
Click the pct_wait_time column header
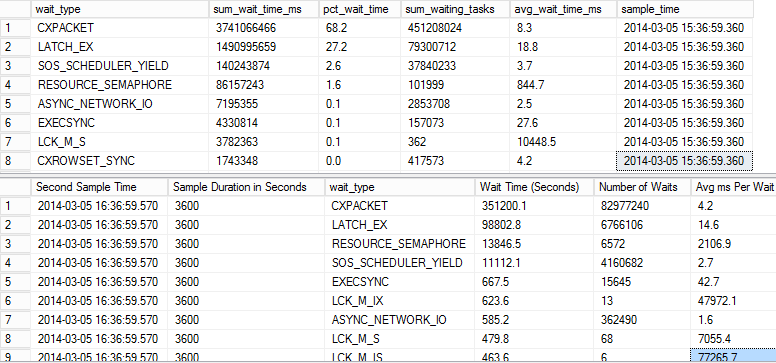tap(360, 9)
